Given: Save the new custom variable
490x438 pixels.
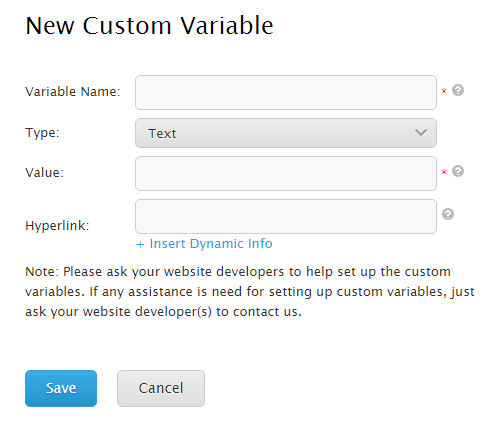Looking at the screenshot, I should (61, 388).
